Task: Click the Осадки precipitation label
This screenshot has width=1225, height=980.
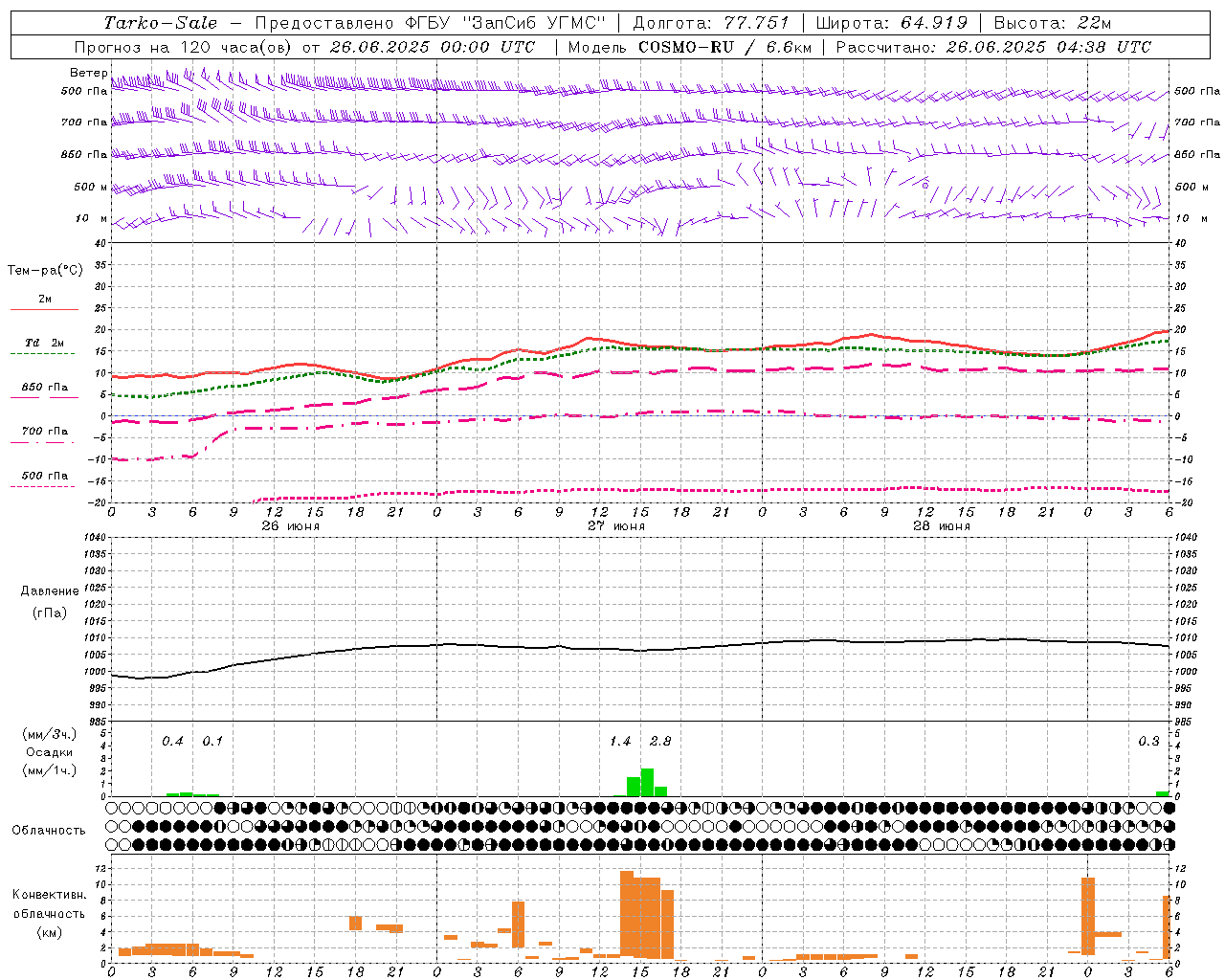Action: pos(49,752)
